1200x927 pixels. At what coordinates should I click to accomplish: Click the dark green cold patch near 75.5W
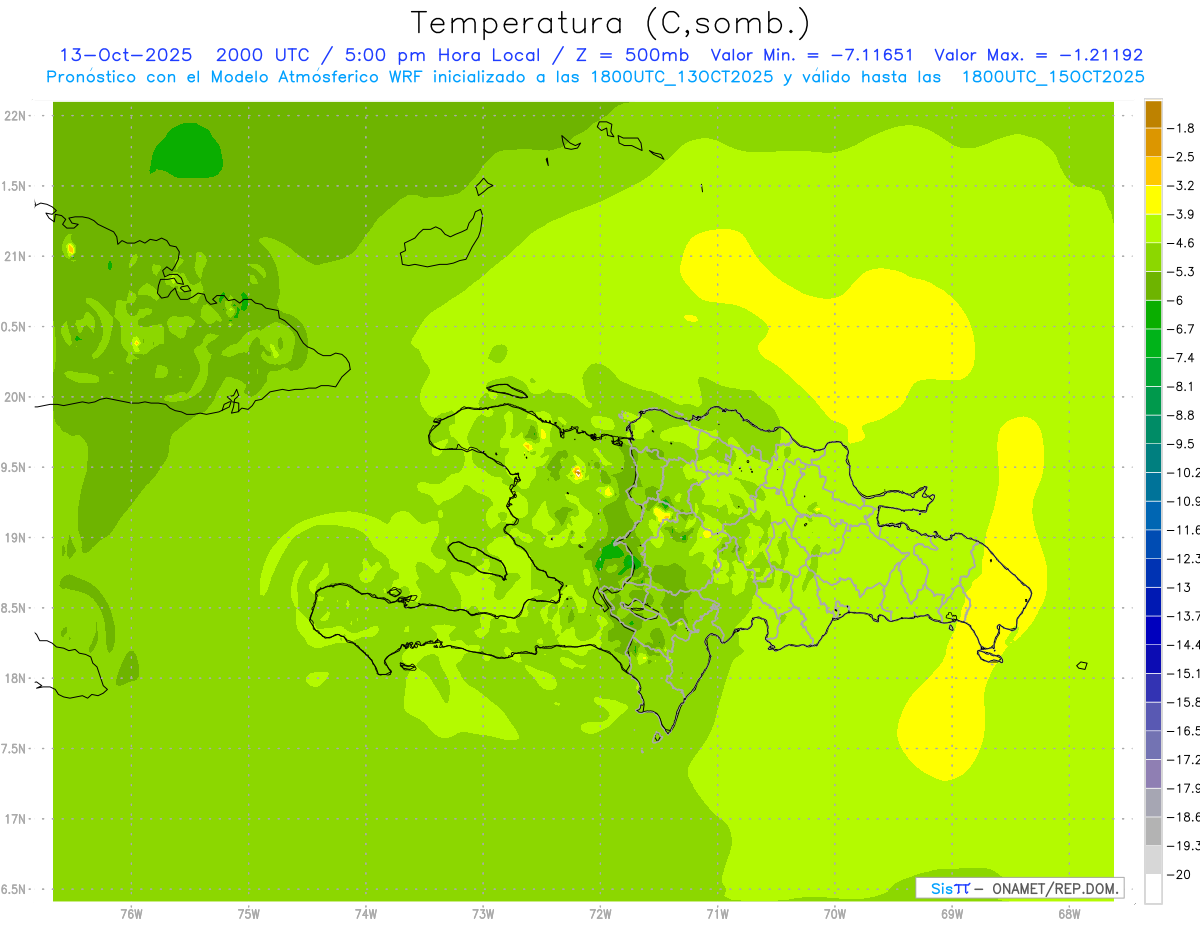[185, 150]
